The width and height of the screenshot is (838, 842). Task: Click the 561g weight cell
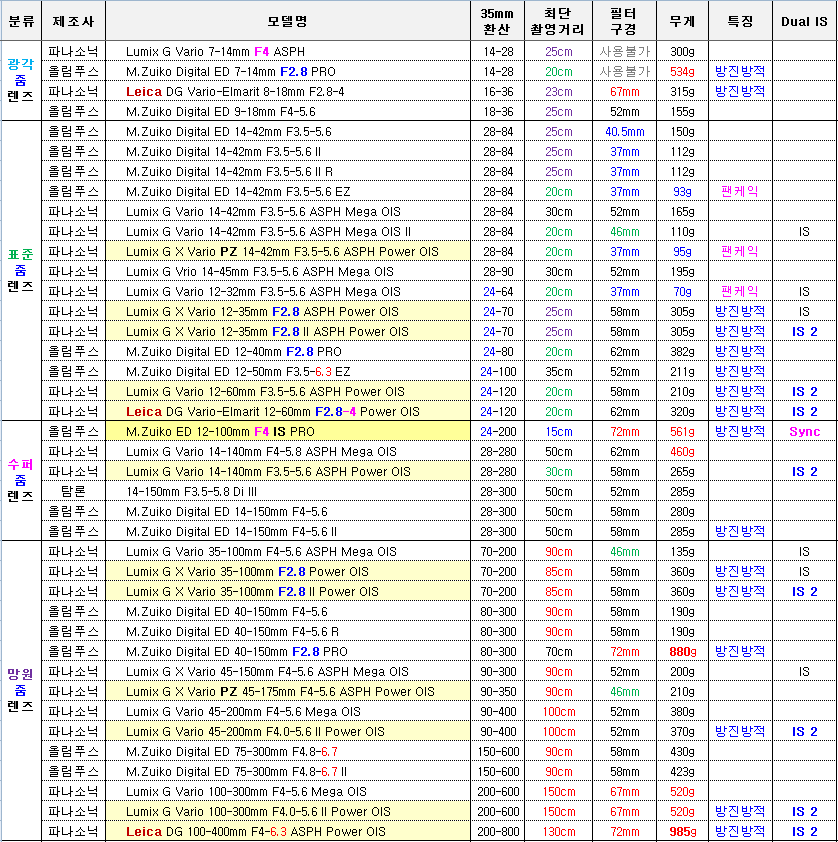(x=682, y=432)
